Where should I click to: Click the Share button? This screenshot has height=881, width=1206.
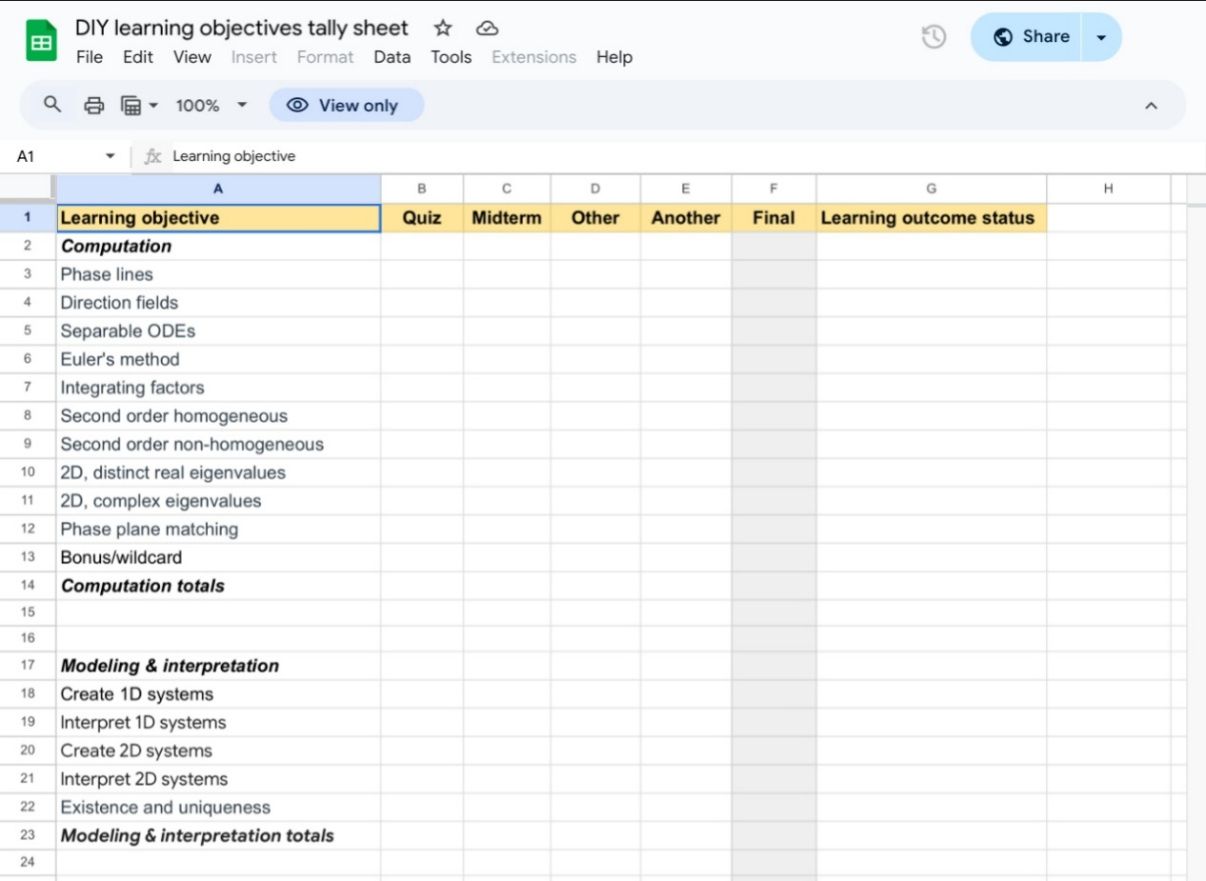coord(1032,37)
